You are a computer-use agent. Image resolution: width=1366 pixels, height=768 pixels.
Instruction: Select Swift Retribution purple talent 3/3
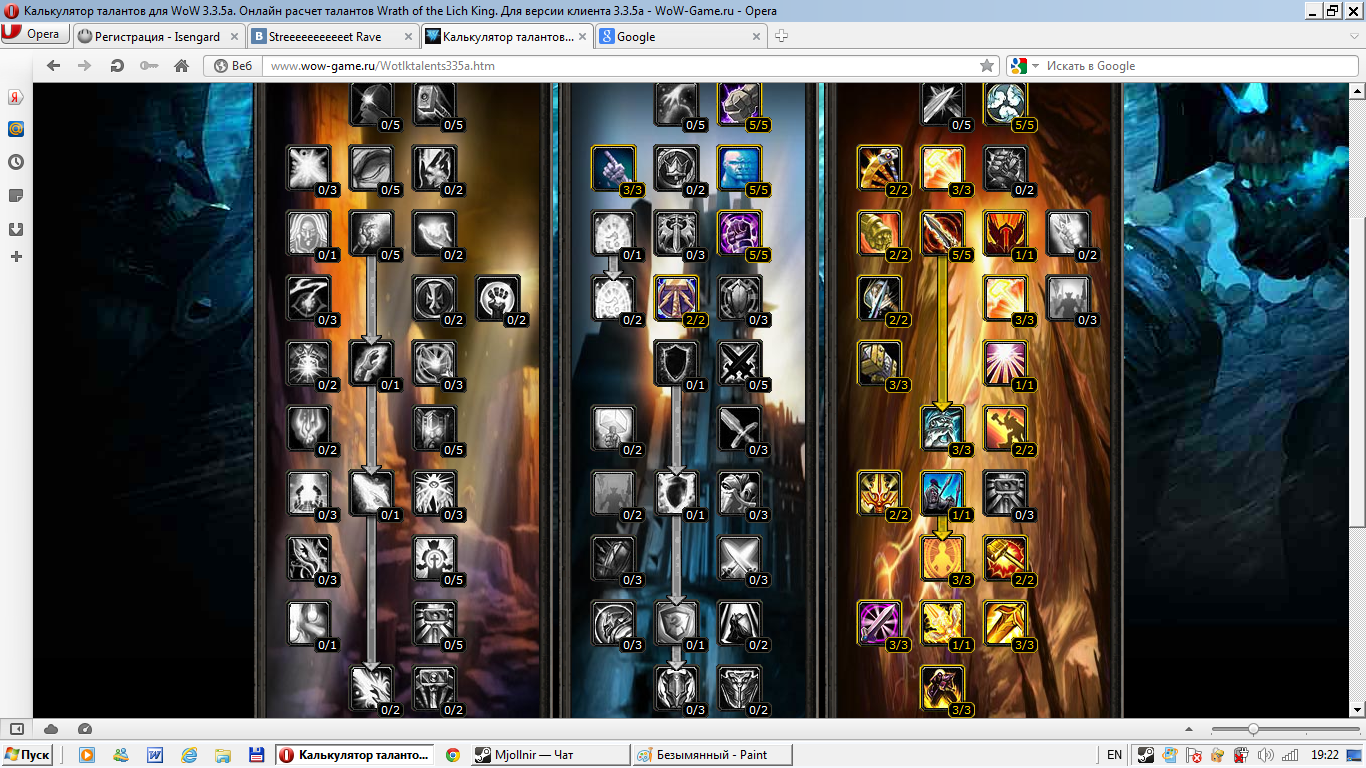880,624
